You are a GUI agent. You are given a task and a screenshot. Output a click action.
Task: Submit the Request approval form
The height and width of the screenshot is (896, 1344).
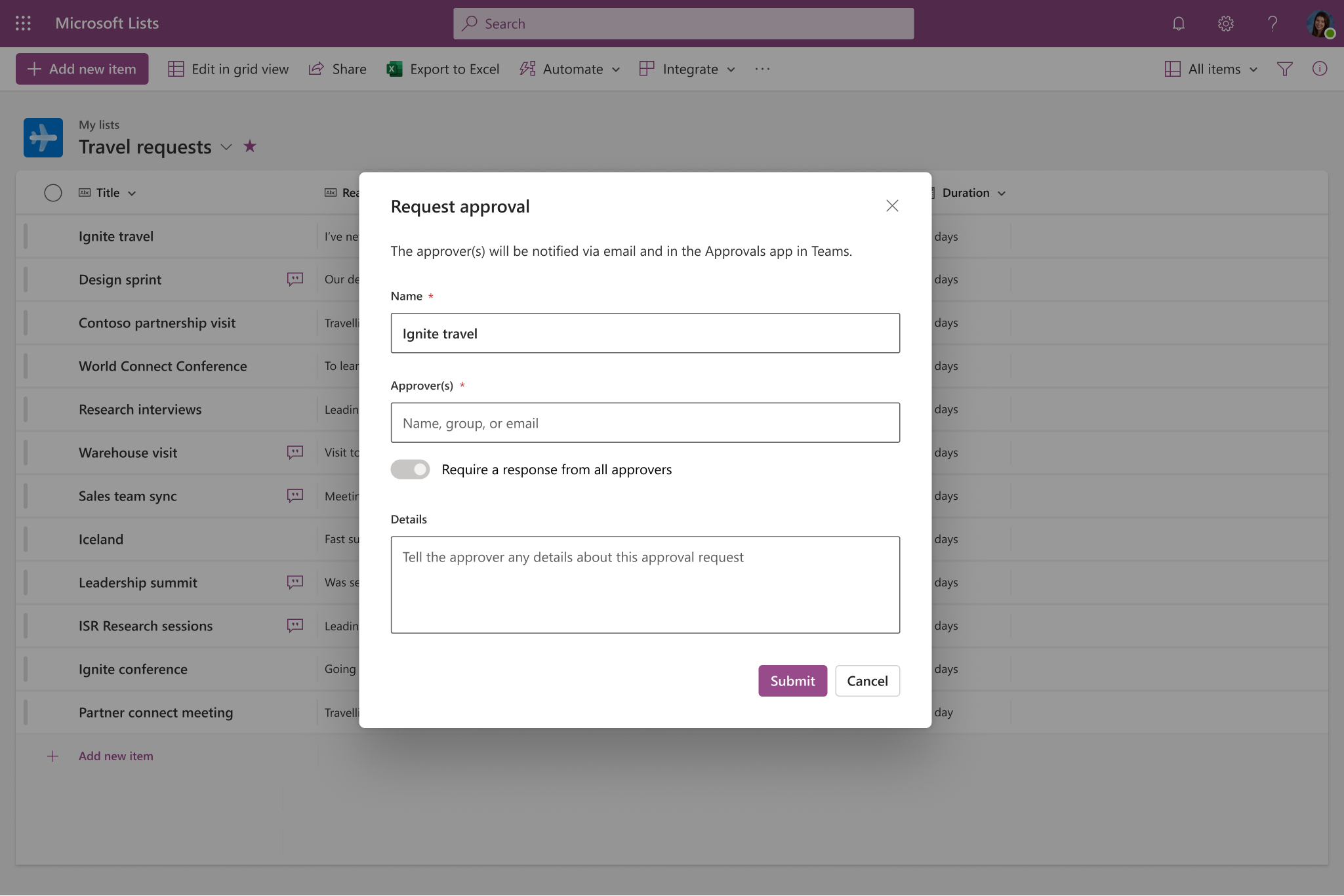click(x=792, y=680)
